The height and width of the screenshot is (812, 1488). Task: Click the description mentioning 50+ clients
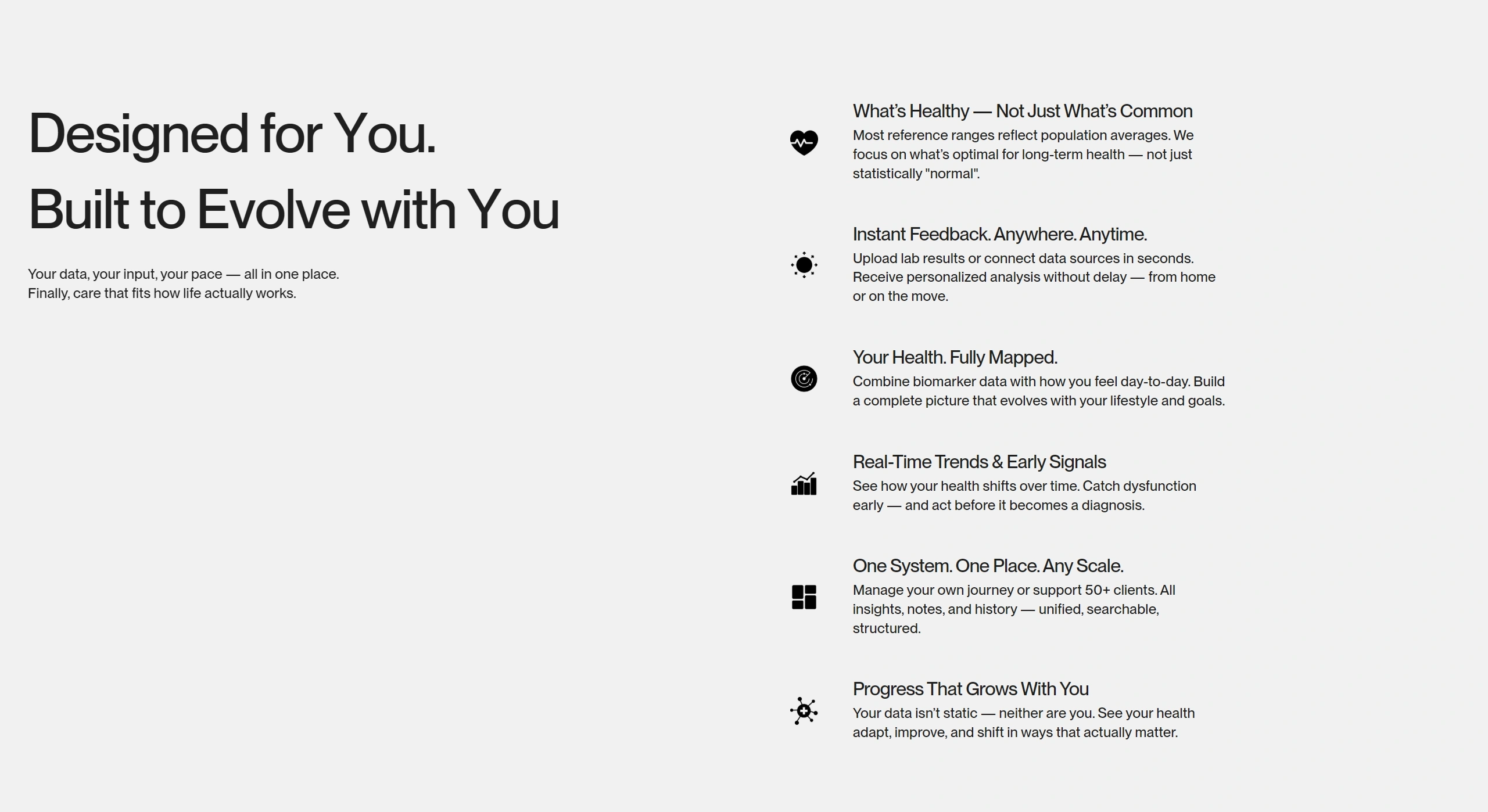coord(1014,609)
